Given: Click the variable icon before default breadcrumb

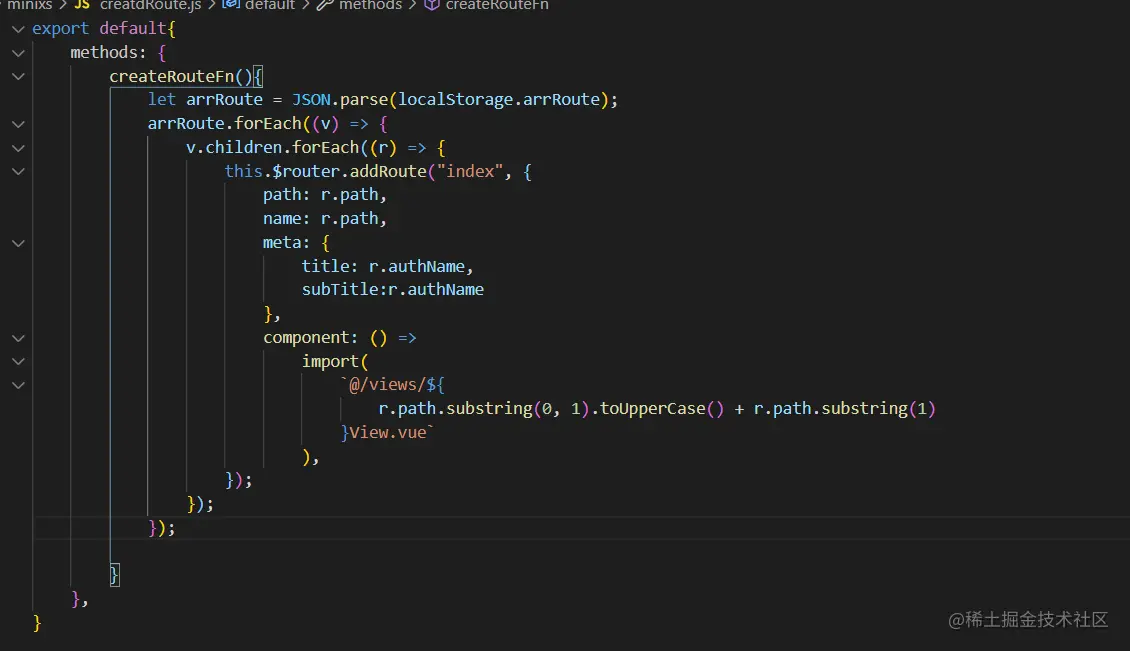Looking at the screenshot, I should pos(231,5).
